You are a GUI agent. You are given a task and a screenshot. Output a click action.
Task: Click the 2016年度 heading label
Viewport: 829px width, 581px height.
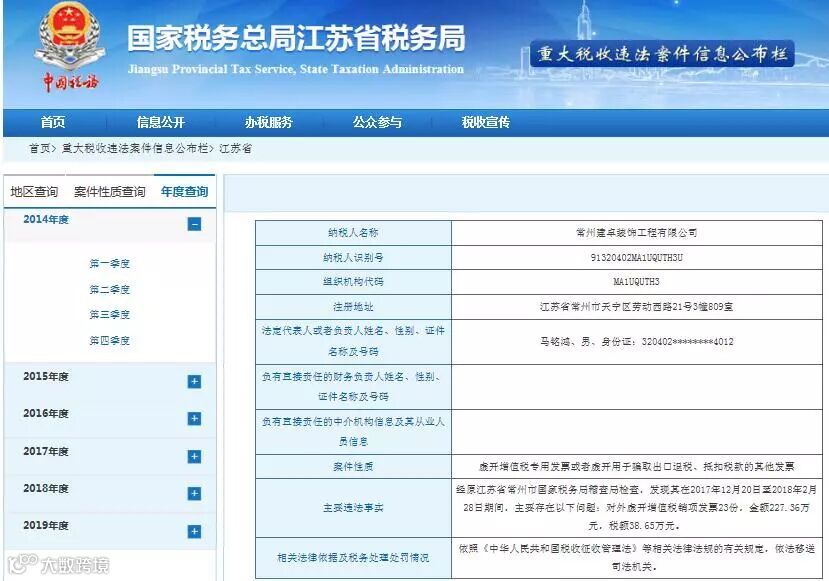pos(46,413)
